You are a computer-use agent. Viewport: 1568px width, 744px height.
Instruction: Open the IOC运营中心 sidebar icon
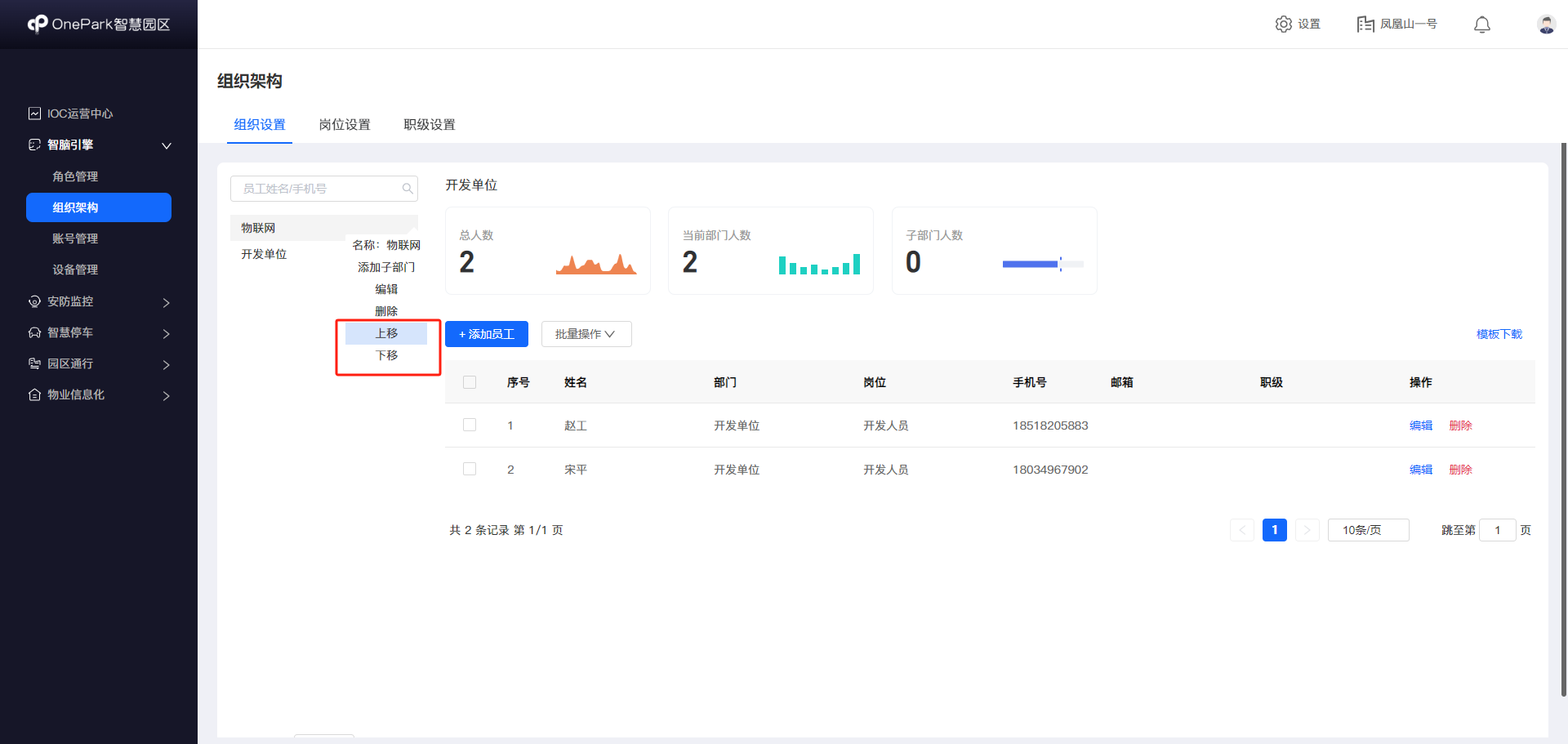pyautogui.click(x=33, y=114)
